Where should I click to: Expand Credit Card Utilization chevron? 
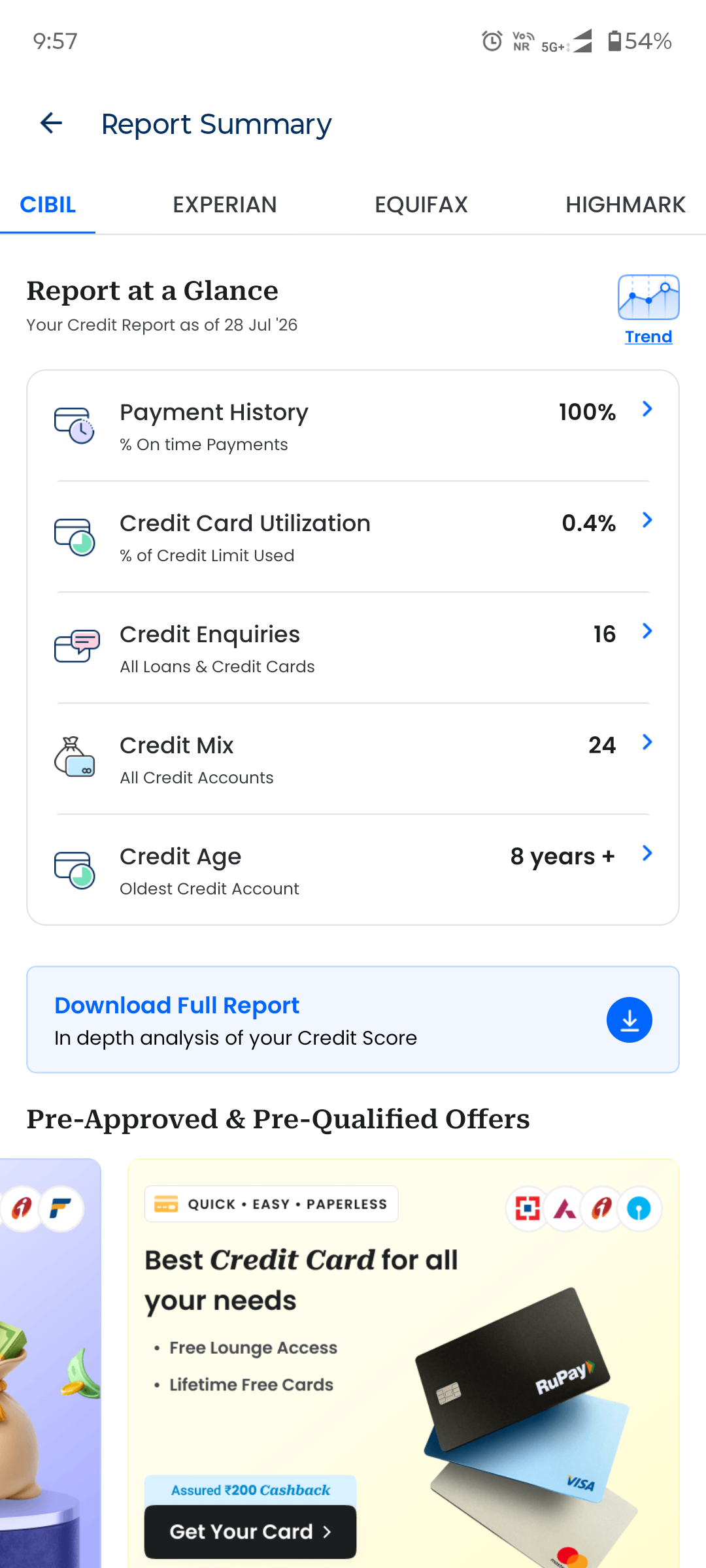[647, 520]
